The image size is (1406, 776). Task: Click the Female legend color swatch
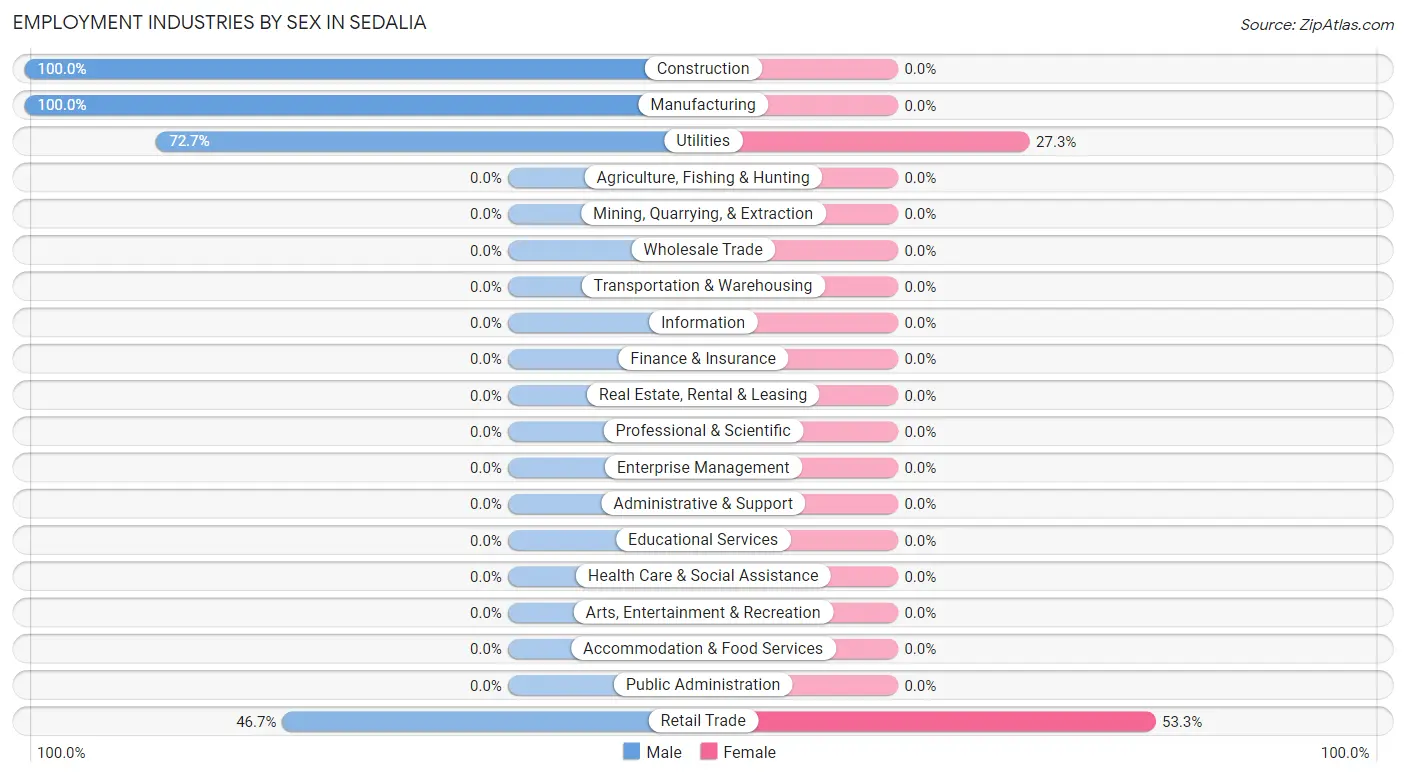pos(709,752)
